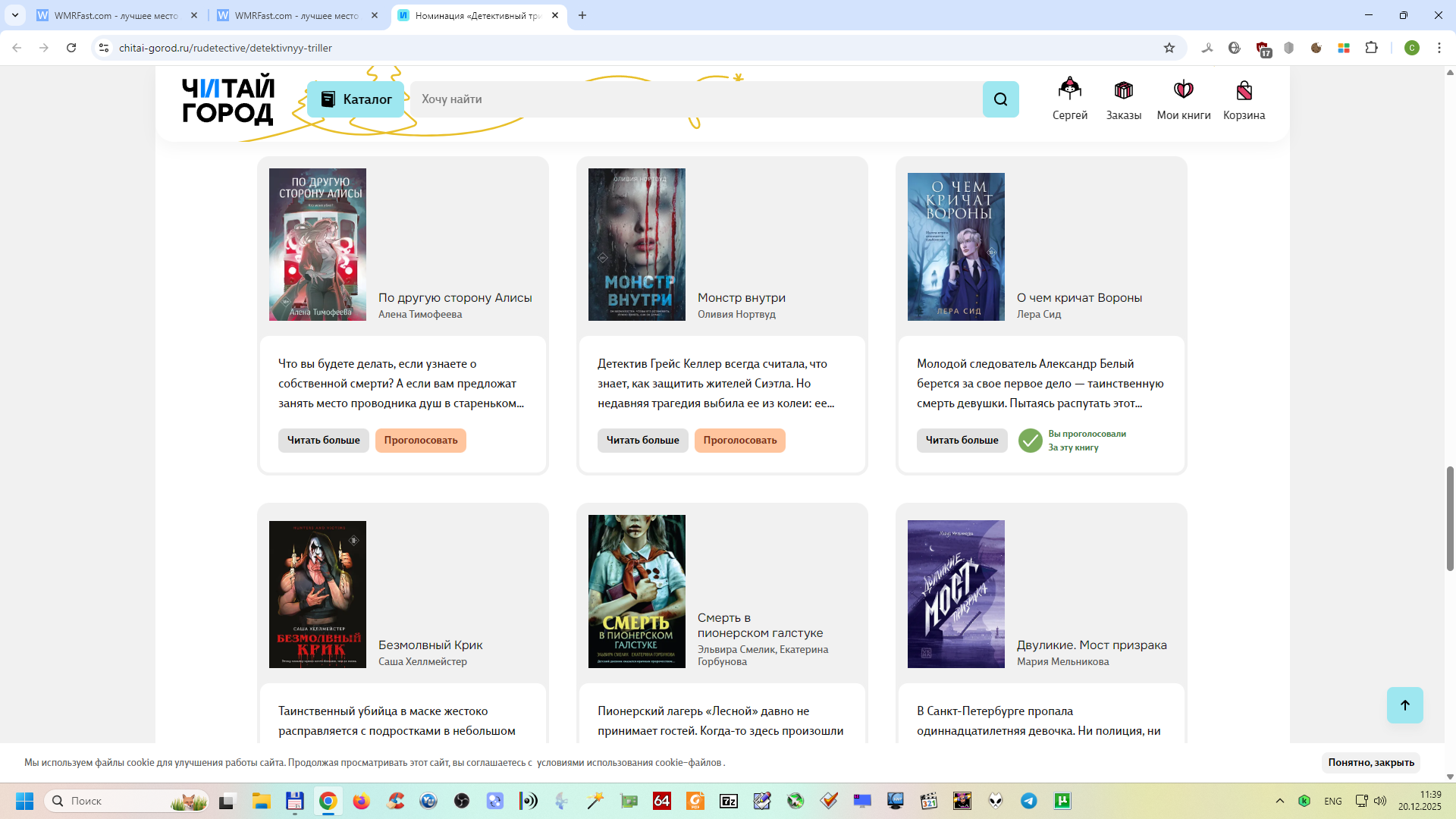The width and height of the screenshot is (1456, 819).
Task: Bookmark page with star icon
Action: point(1169,48)
